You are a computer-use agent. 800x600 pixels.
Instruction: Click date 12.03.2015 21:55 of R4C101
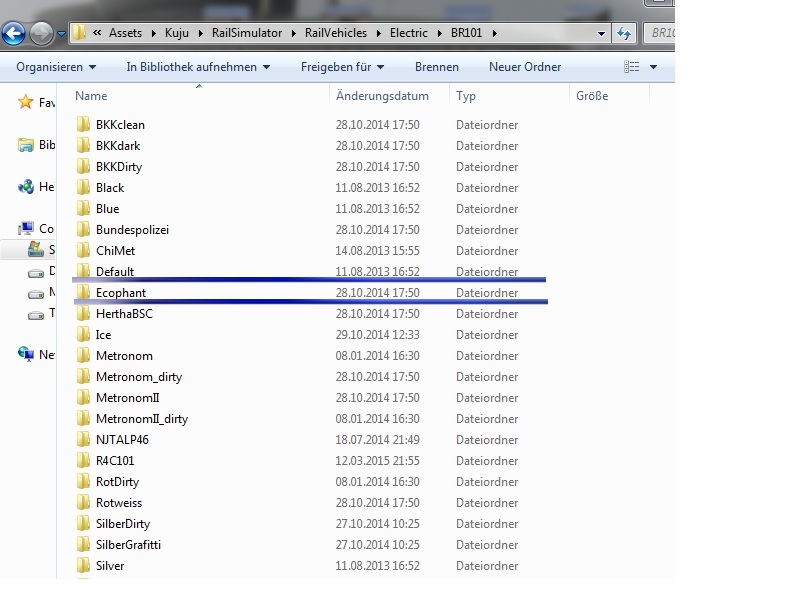click(377, 461)
